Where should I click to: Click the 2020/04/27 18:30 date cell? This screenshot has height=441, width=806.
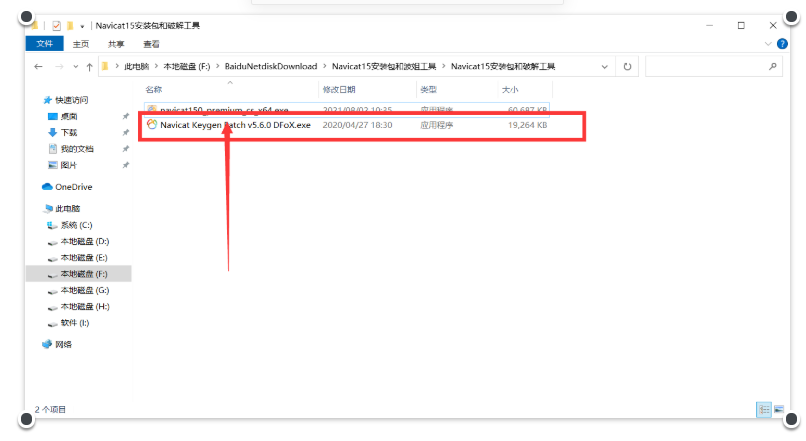point(357,125)
